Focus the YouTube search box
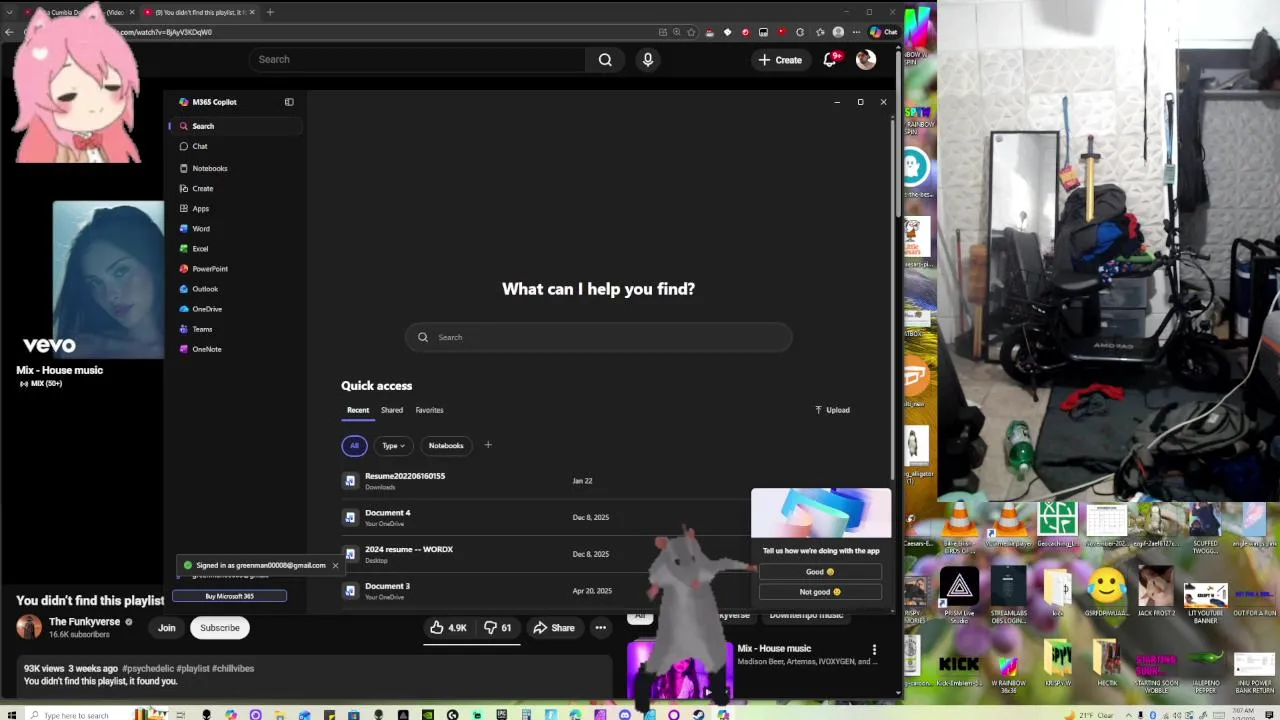This screenshot has width=1280, height=720. 418,60
